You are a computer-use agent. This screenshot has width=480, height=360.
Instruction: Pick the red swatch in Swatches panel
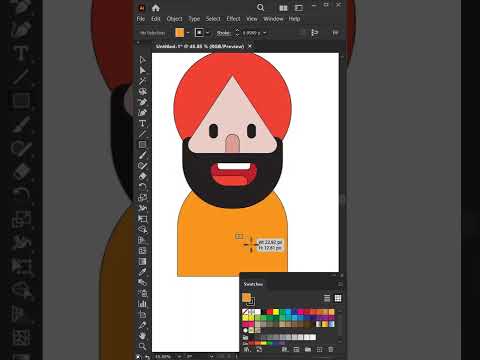[x=270, y=312]
